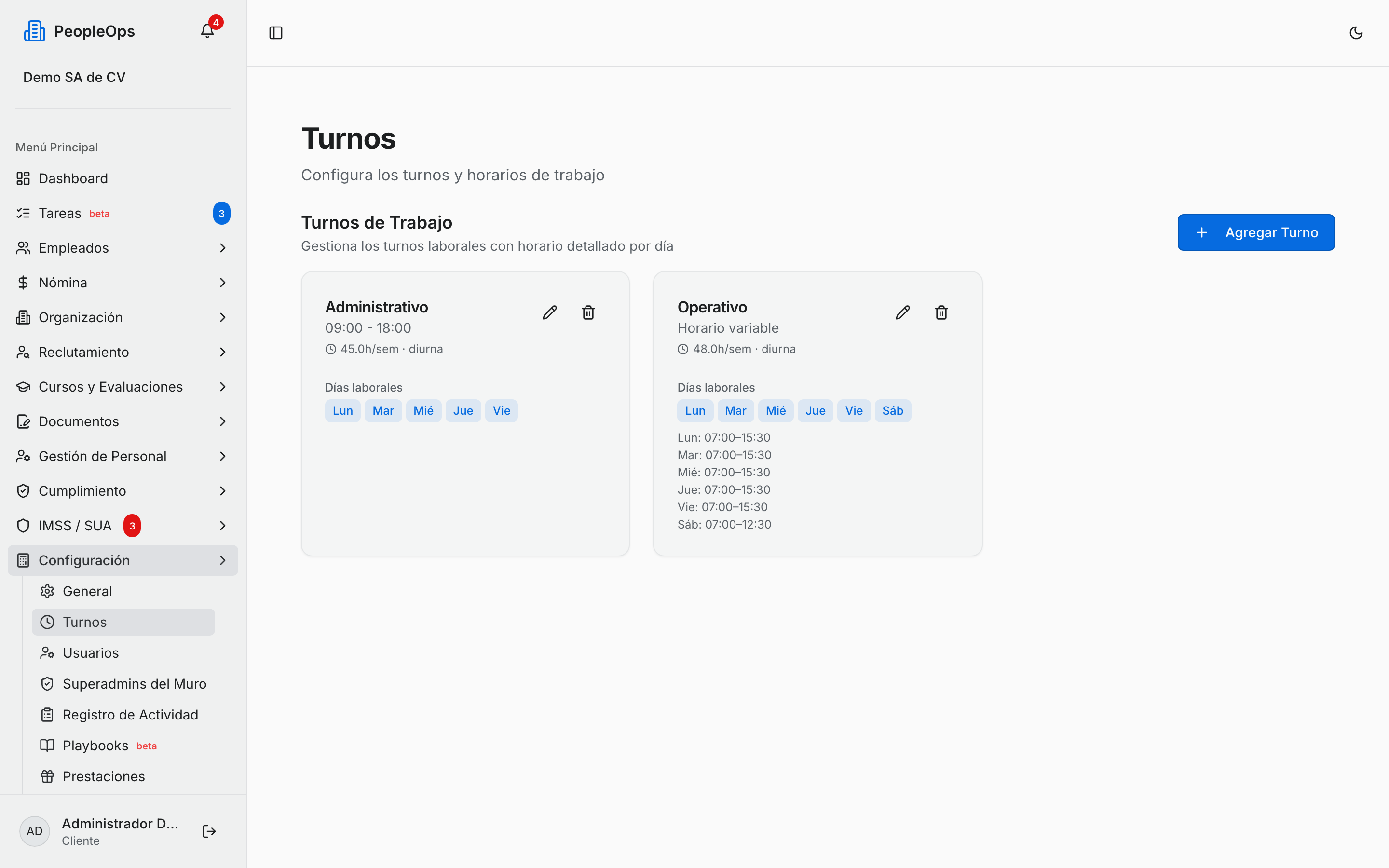Expand the Nómina submenu chevron

click(223, 283)
